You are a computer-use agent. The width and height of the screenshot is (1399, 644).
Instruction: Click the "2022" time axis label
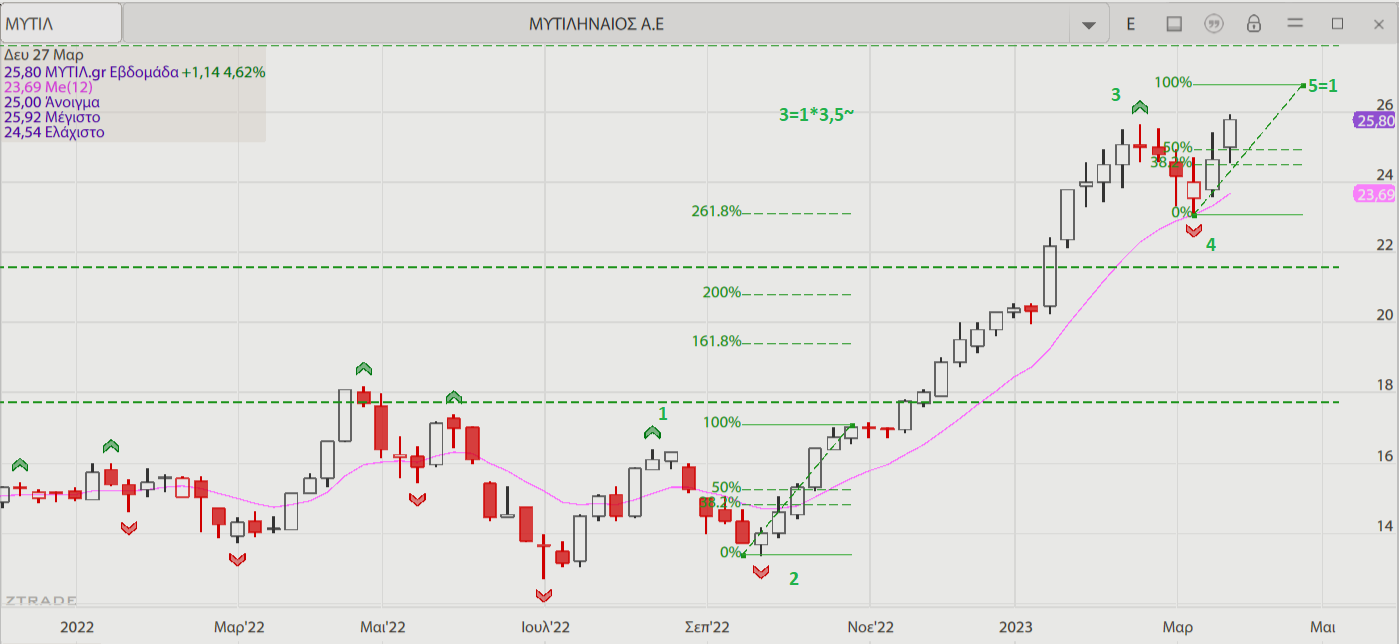coord(77,627)
